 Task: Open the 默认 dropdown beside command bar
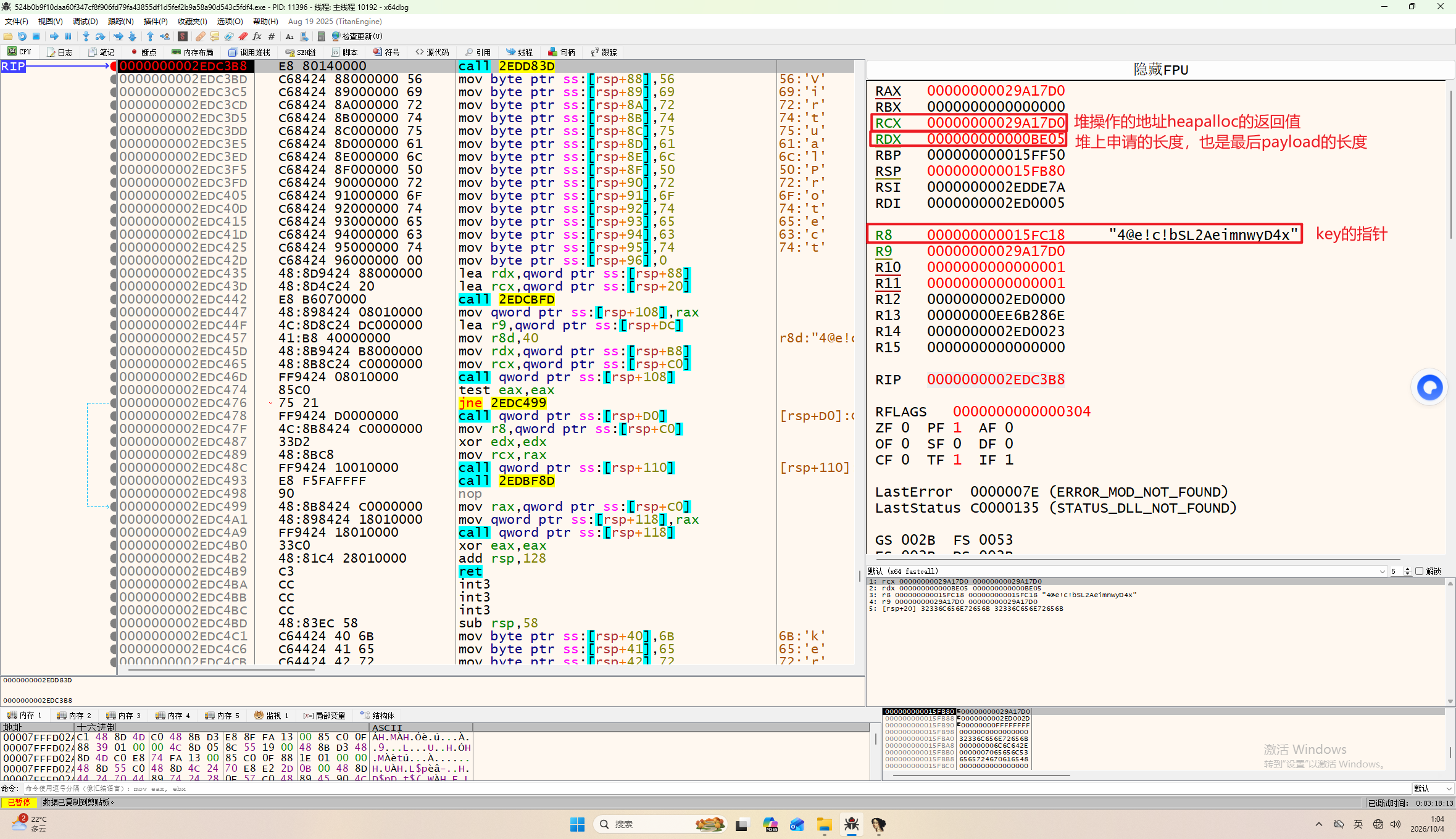[x=1433, y=788]
